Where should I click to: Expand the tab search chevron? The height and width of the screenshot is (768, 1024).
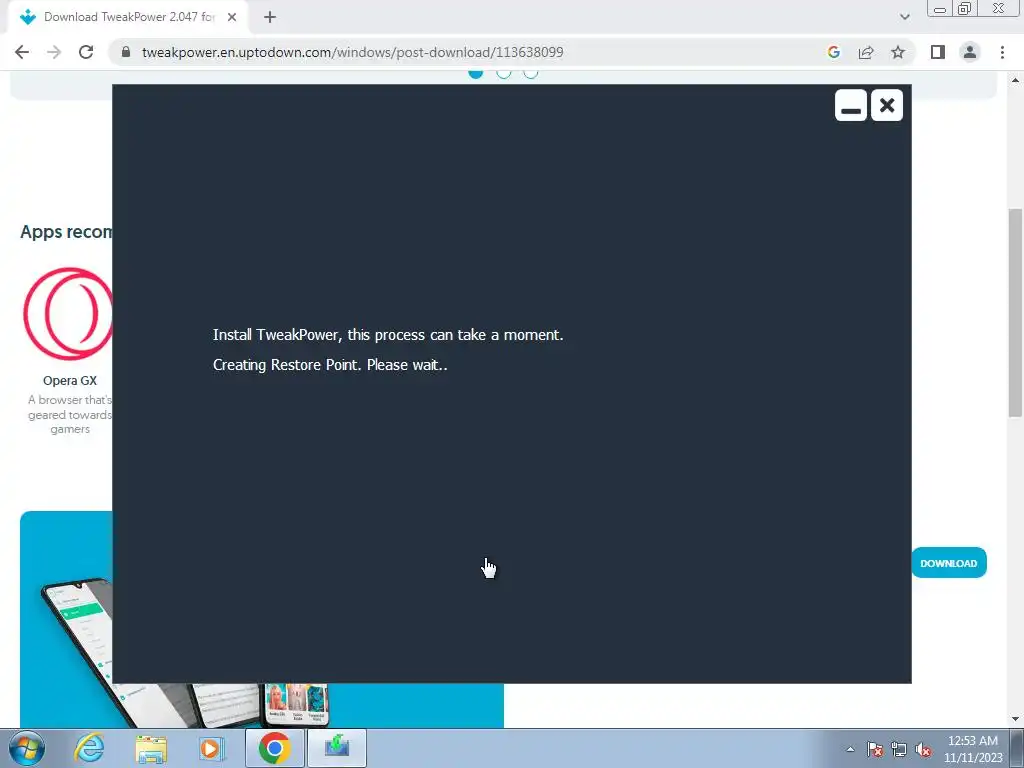(x=904, y=17)
